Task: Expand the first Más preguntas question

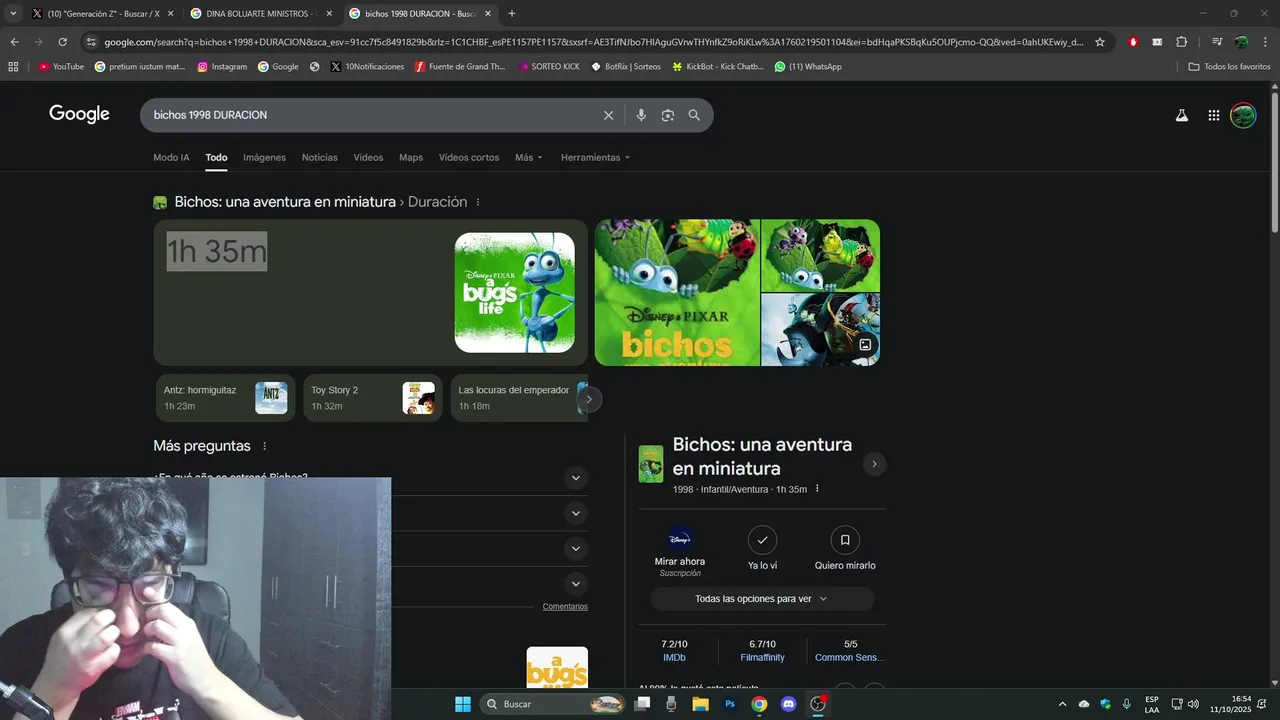Action: [575, 478]
